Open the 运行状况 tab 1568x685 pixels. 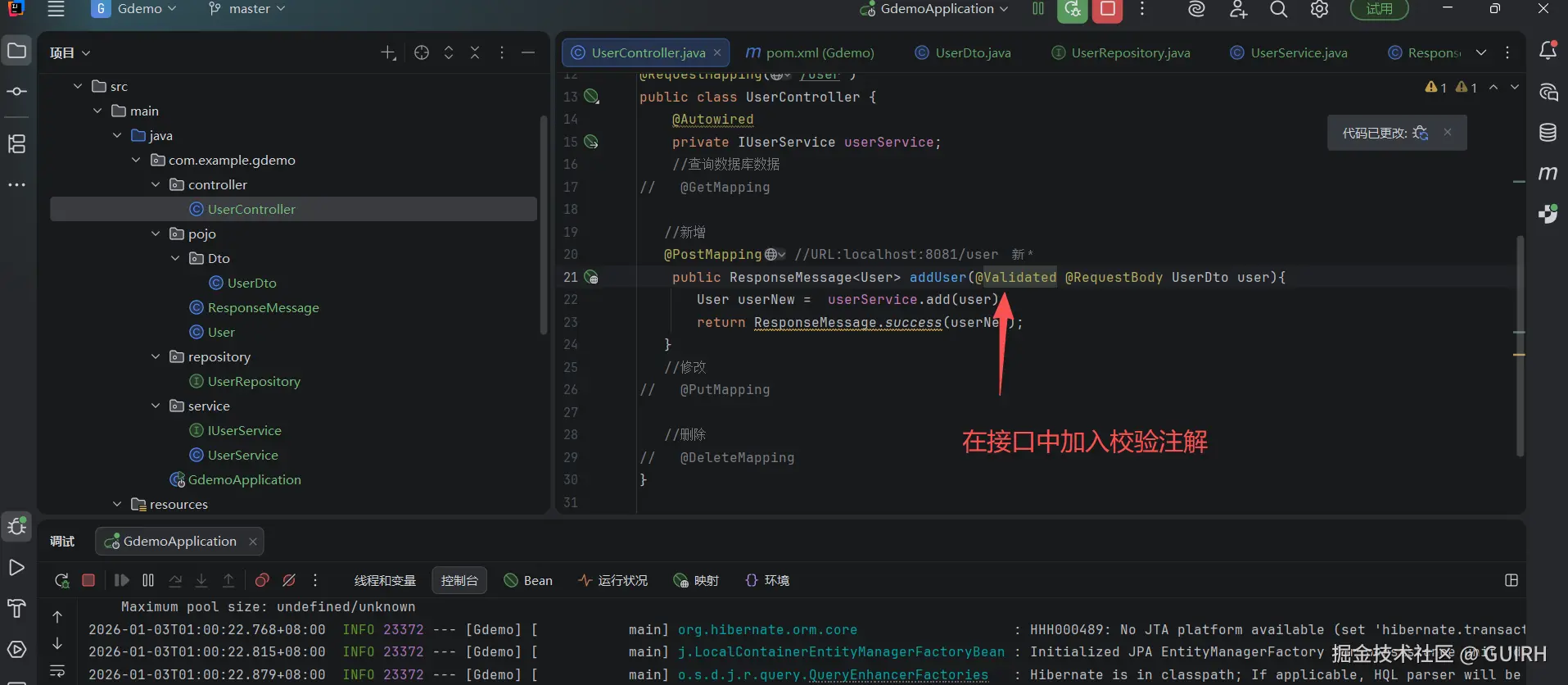612,580
